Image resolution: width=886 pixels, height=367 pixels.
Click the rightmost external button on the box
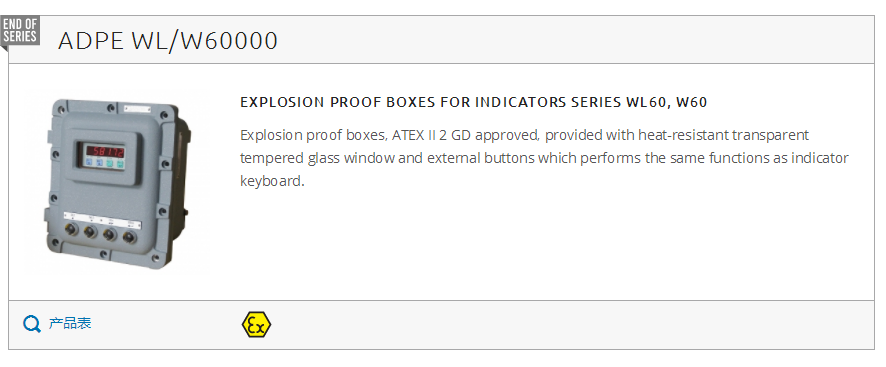(129, 236)
